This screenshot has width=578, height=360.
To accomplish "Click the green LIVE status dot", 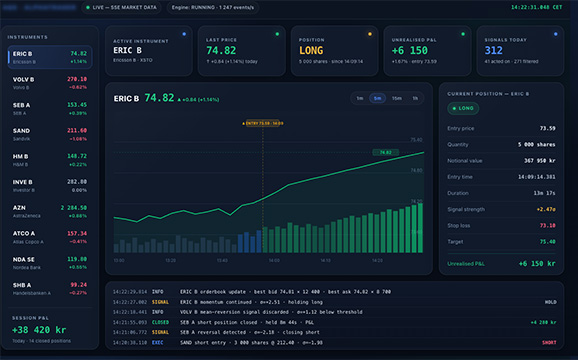I will (x=88, y=7).
